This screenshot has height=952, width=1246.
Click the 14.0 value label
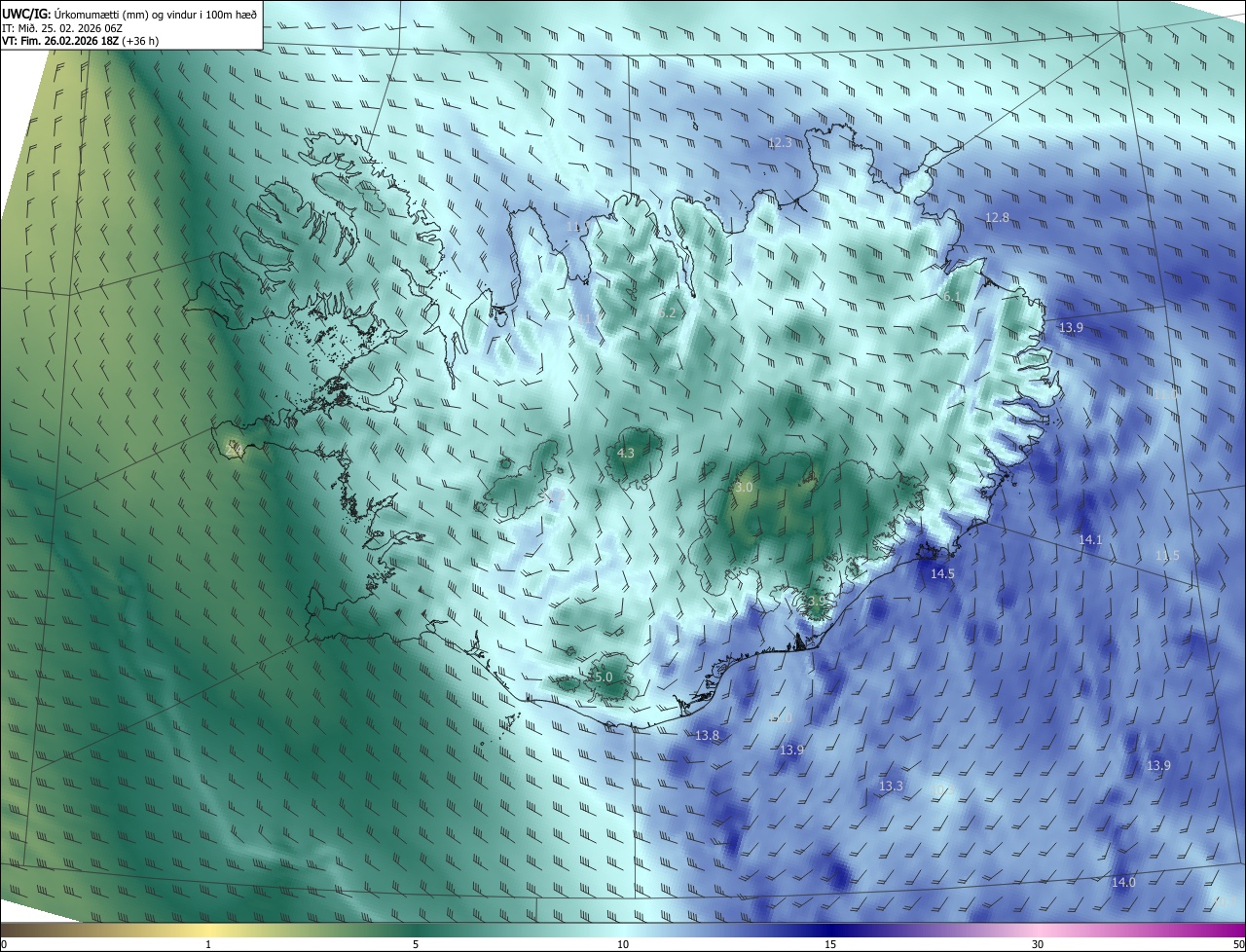click(x=1123, y=883)
